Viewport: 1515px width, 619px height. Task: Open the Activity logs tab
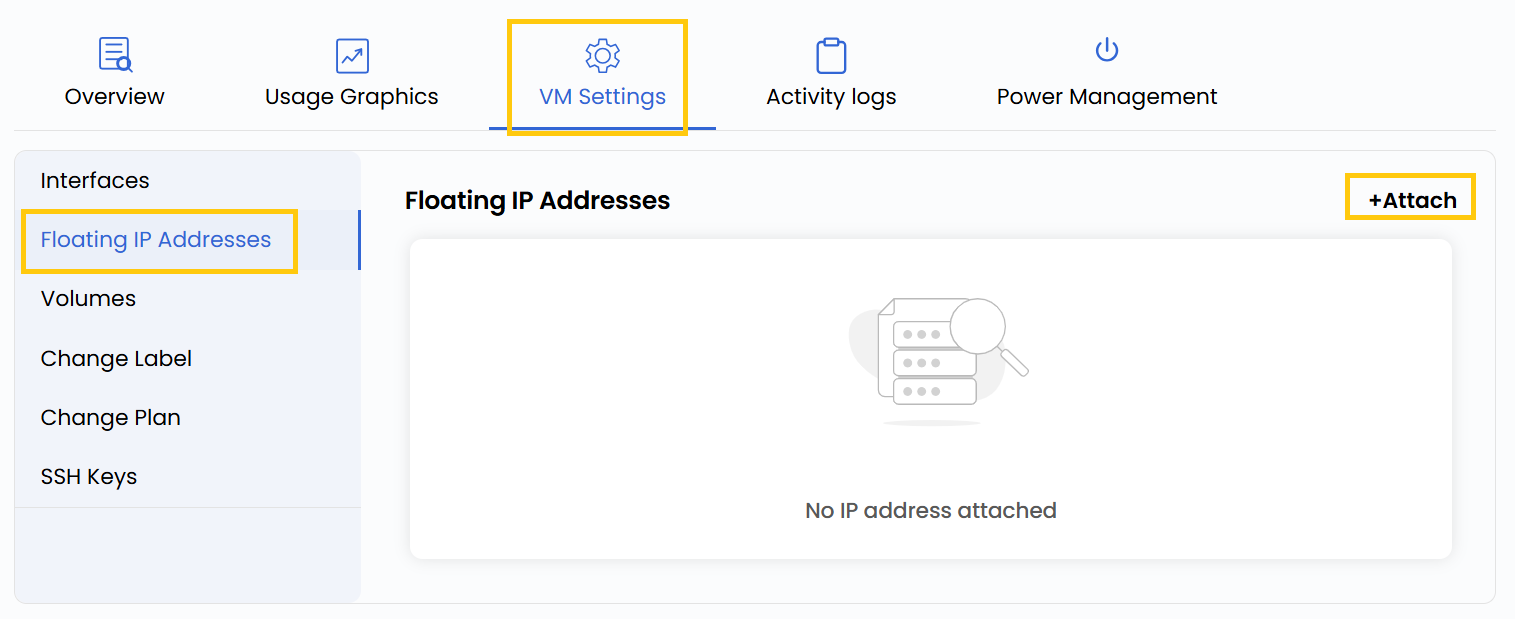(x=830, y=96)
